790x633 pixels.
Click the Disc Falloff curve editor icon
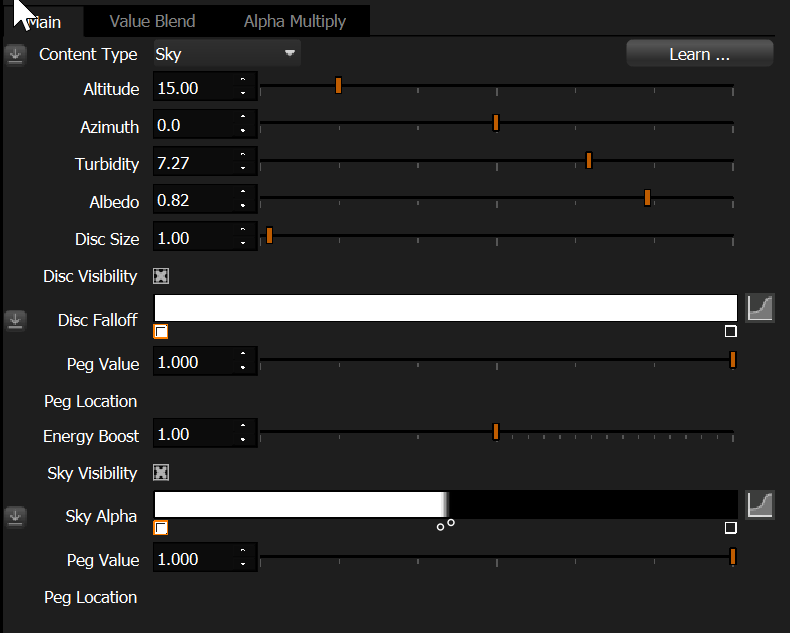(x=761, y=308)
